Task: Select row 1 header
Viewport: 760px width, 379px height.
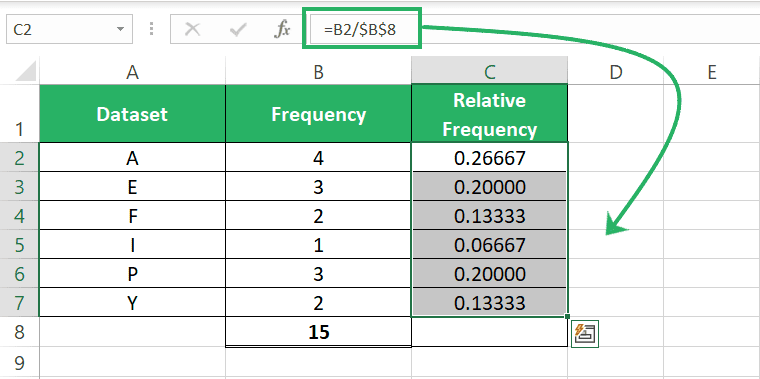Action: coord(19,114)
